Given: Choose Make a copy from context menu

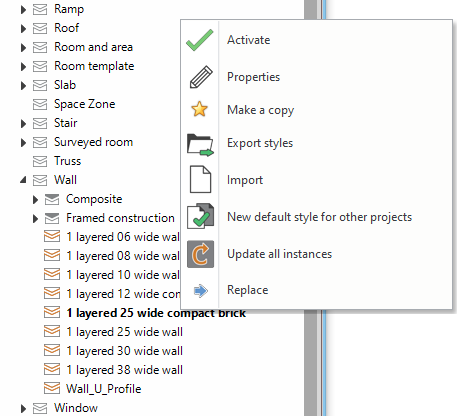Looking at the screenshot, I should [x=260, y=110].
